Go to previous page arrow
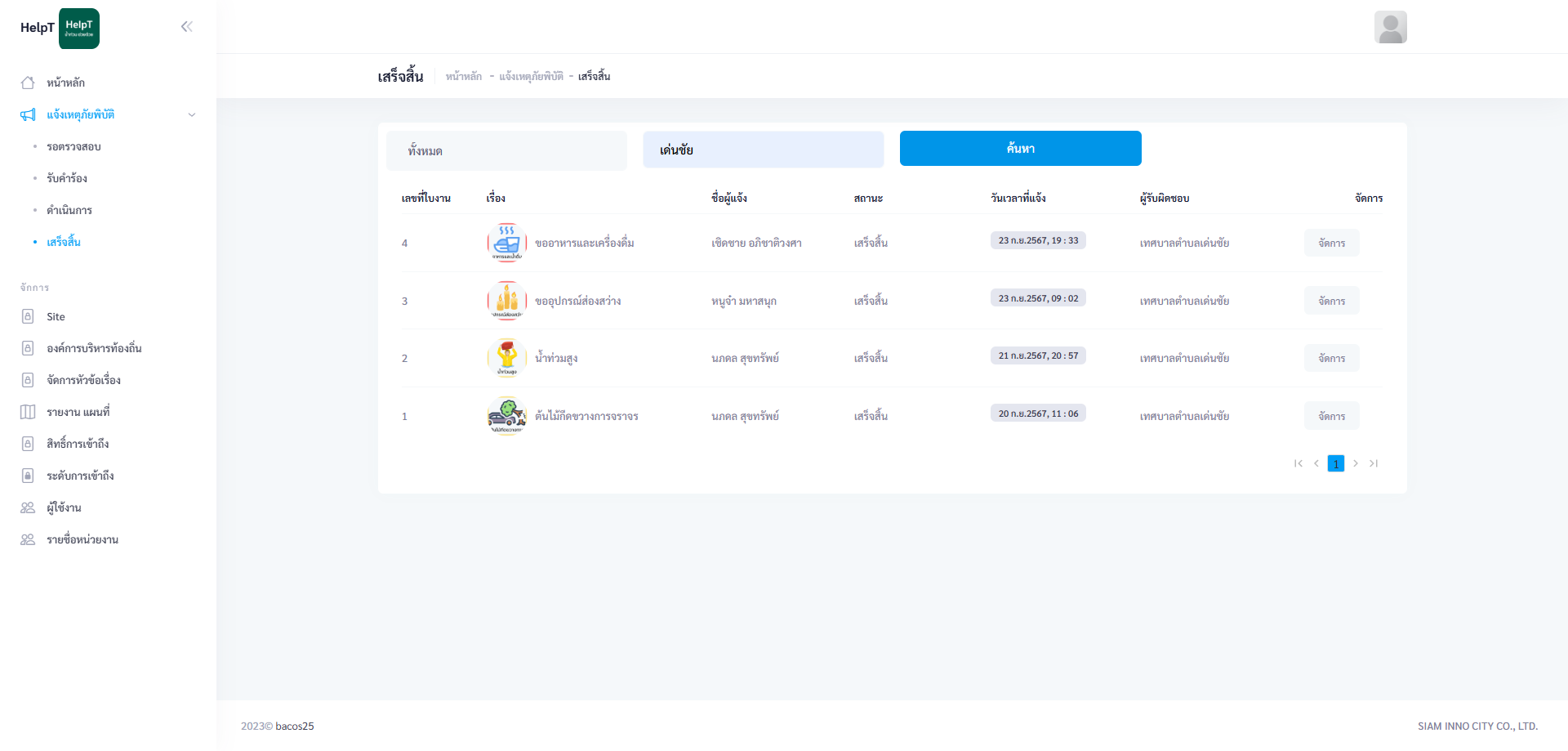This screenshot has width=1568, height=751. click(x=1316, y=463)
